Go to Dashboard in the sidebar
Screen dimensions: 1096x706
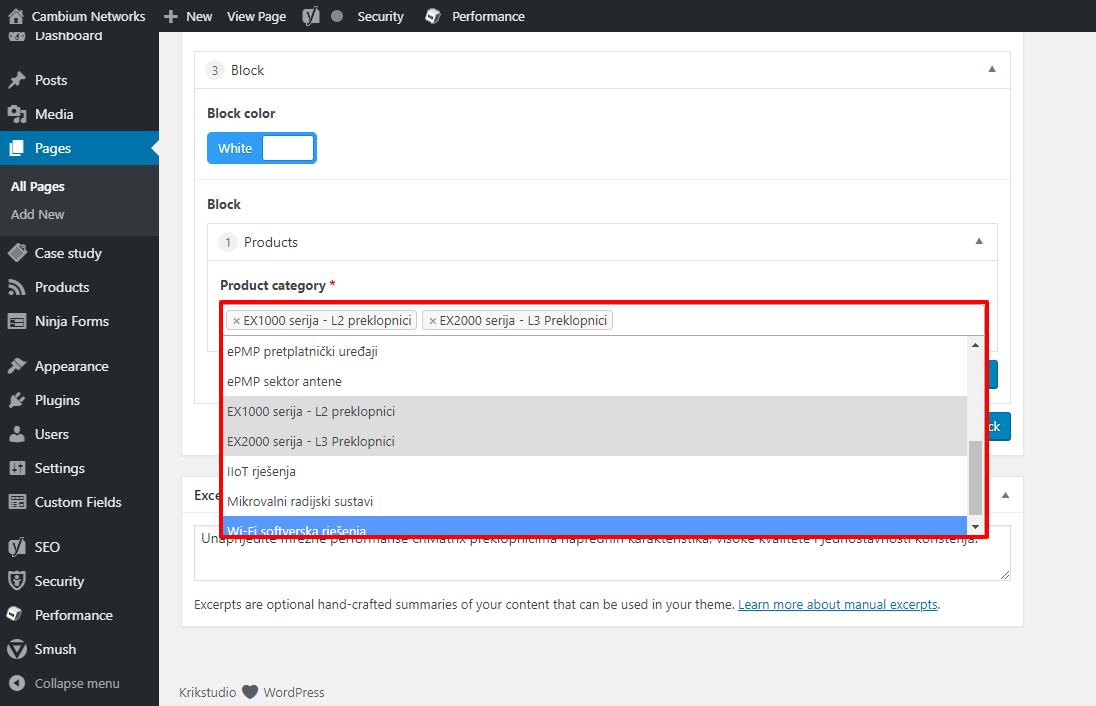click(x=68, y=36)
